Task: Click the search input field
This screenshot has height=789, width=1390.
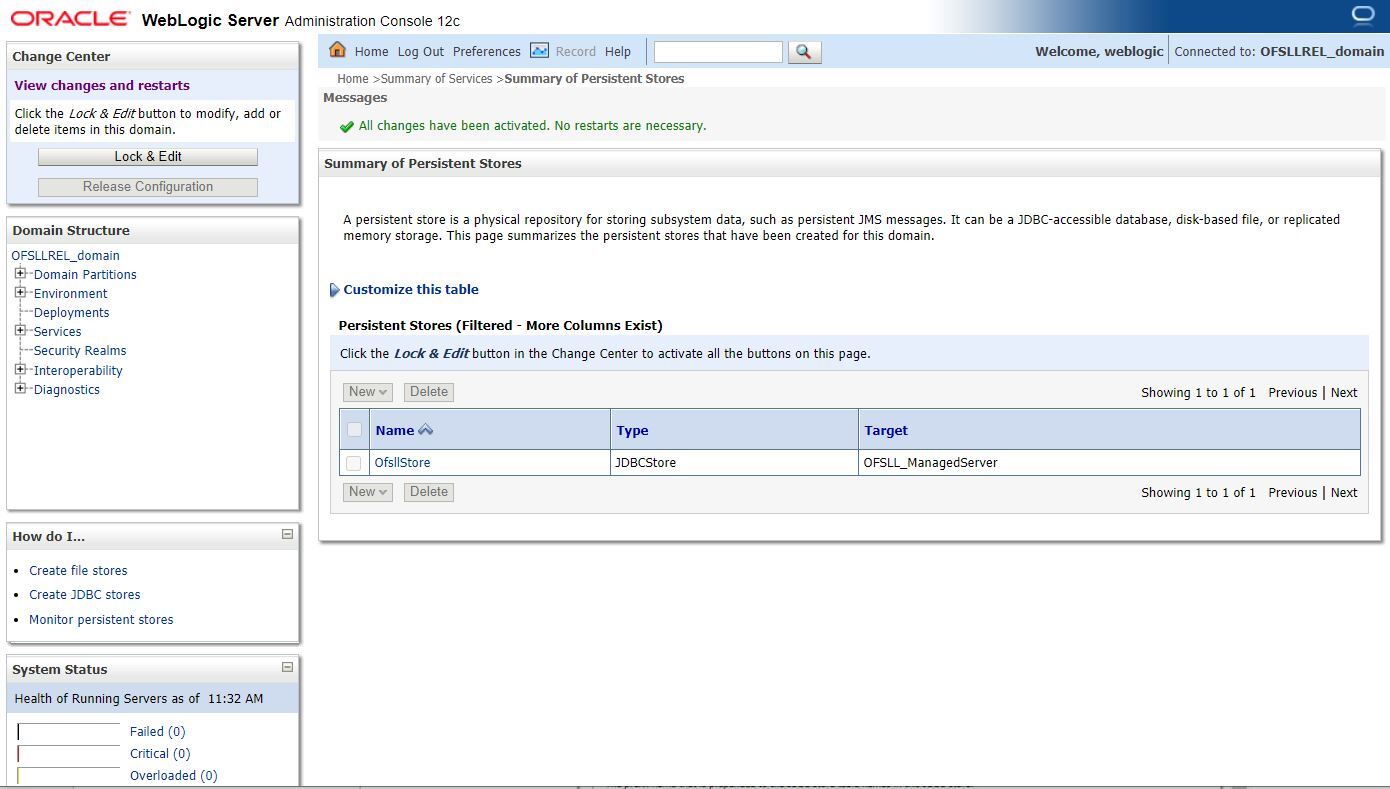Action: click(718, 52)
